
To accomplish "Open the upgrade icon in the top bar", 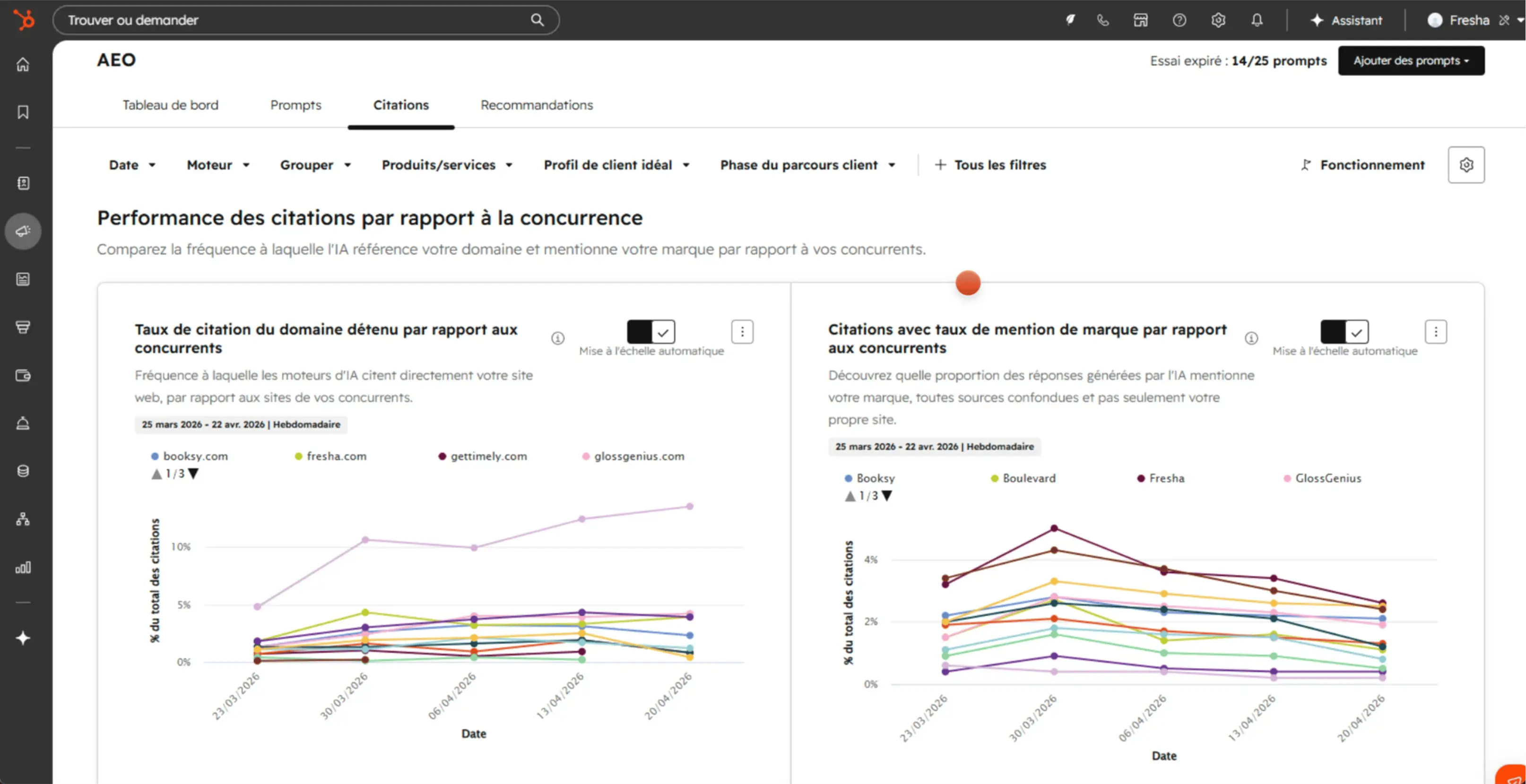I will pyautogui.click(x=1070, y=19).
